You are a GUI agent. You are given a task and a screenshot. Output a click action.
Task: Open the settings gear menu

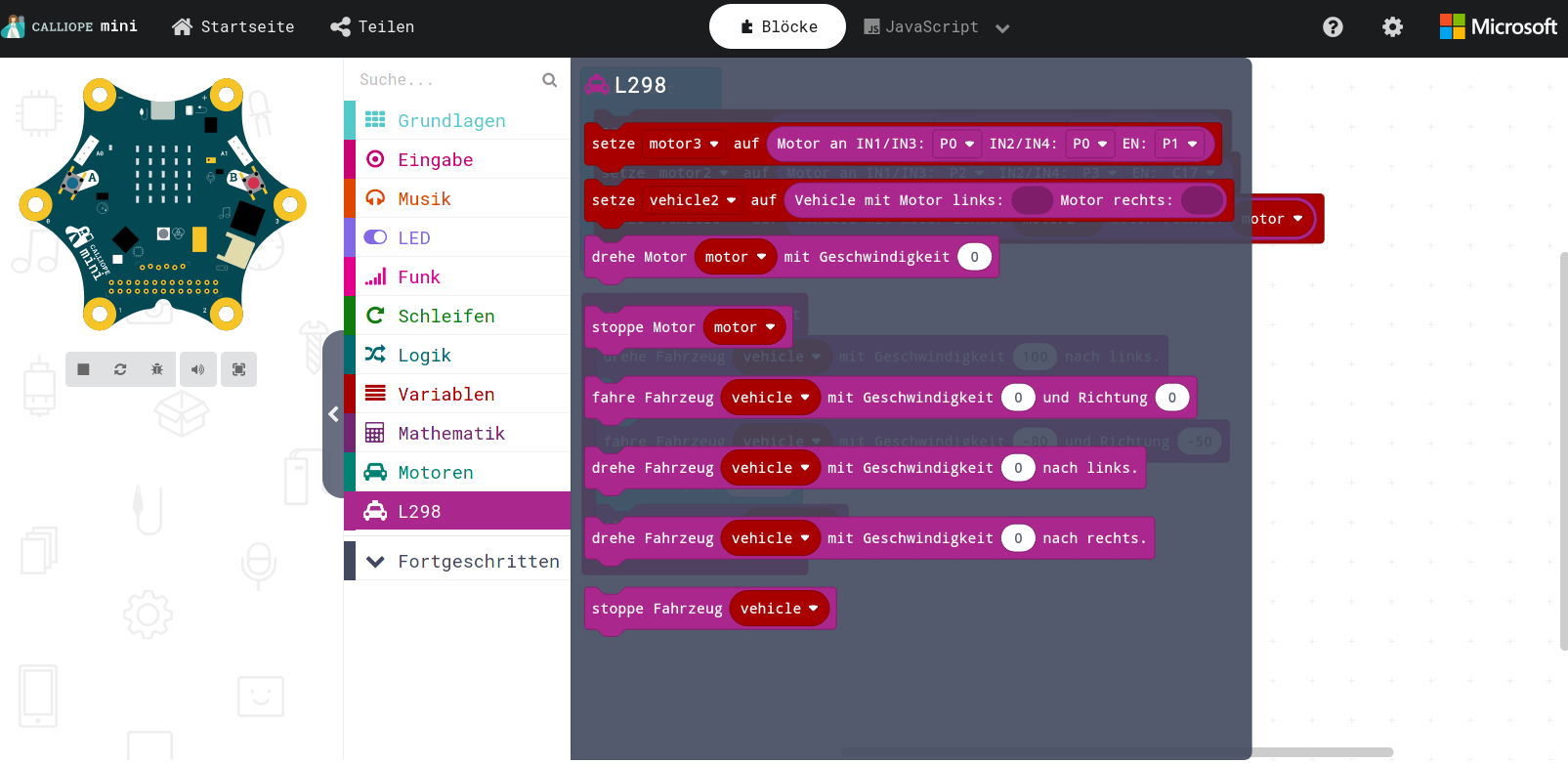click(1393, 27)
